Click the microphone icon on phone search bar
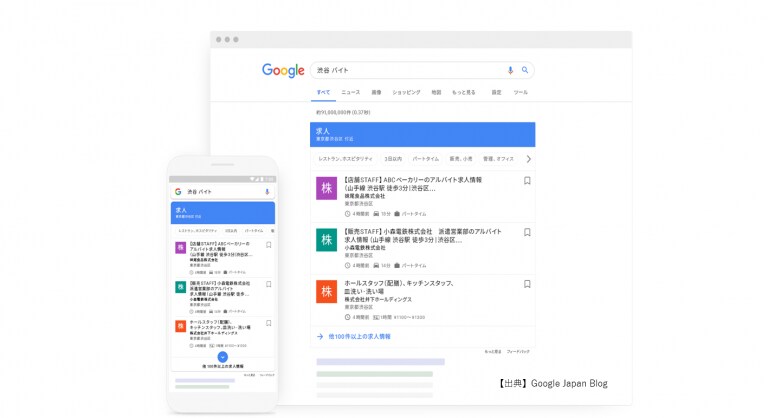Image resolution: width=768 pixels, height=418 pixels. pyautogui.click(x=267, y=192)
